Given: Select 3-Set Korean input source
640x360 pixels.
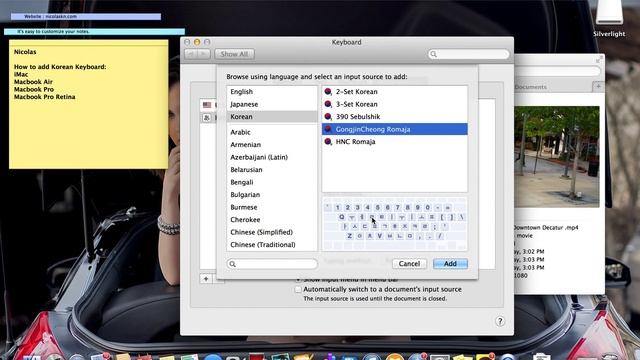Looking at the screenshot, I should [395, 104].
